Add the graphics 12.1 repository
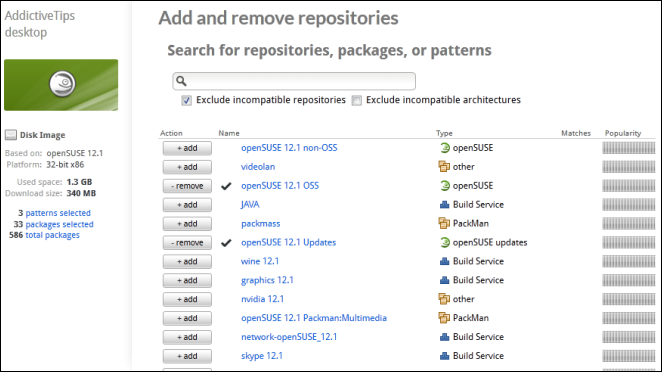The width and height of the screenshot is (662, 372). pos(187,280)
